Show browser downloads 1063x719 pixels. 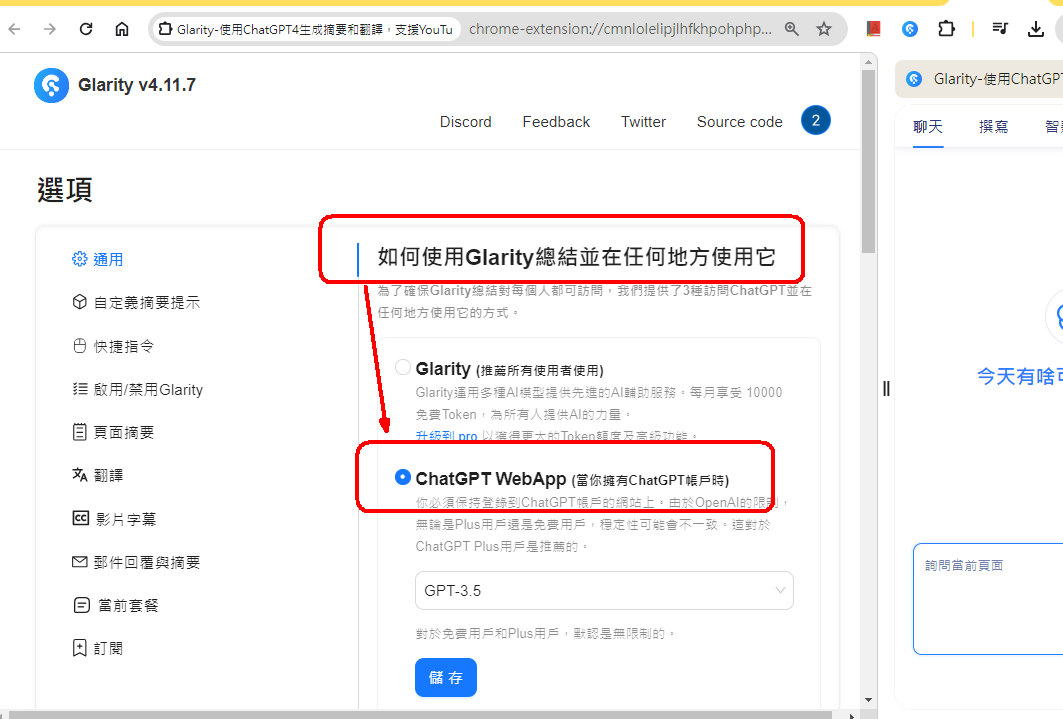1036,28
